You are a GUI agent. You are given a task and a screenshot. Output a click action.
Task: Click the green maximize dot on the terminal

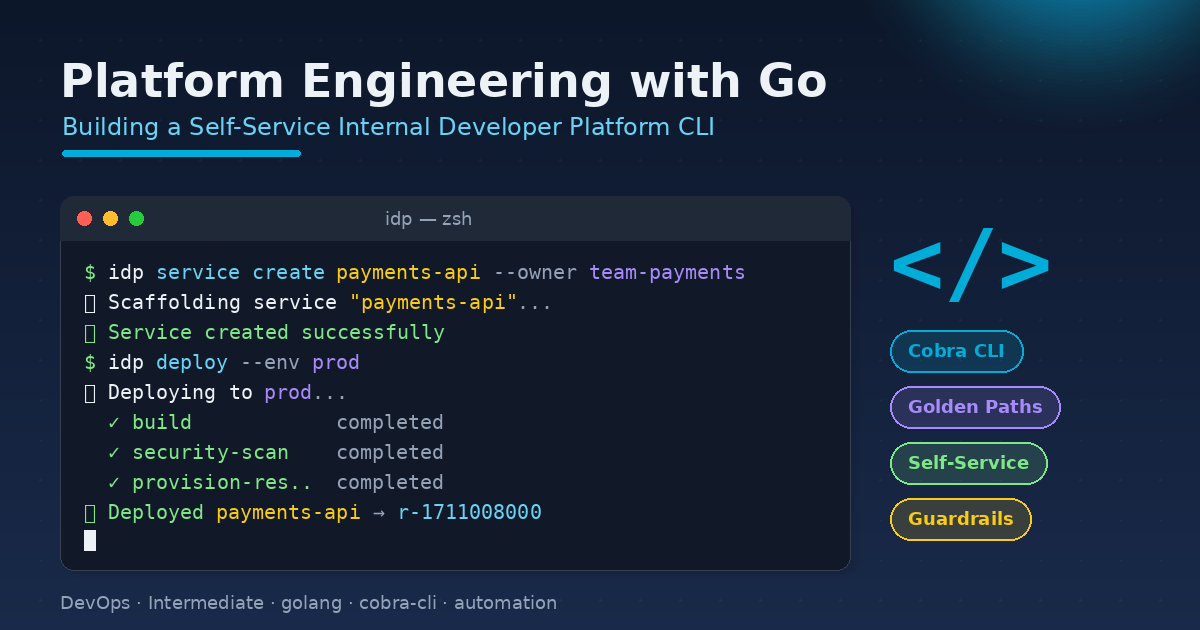pos(136,219)
